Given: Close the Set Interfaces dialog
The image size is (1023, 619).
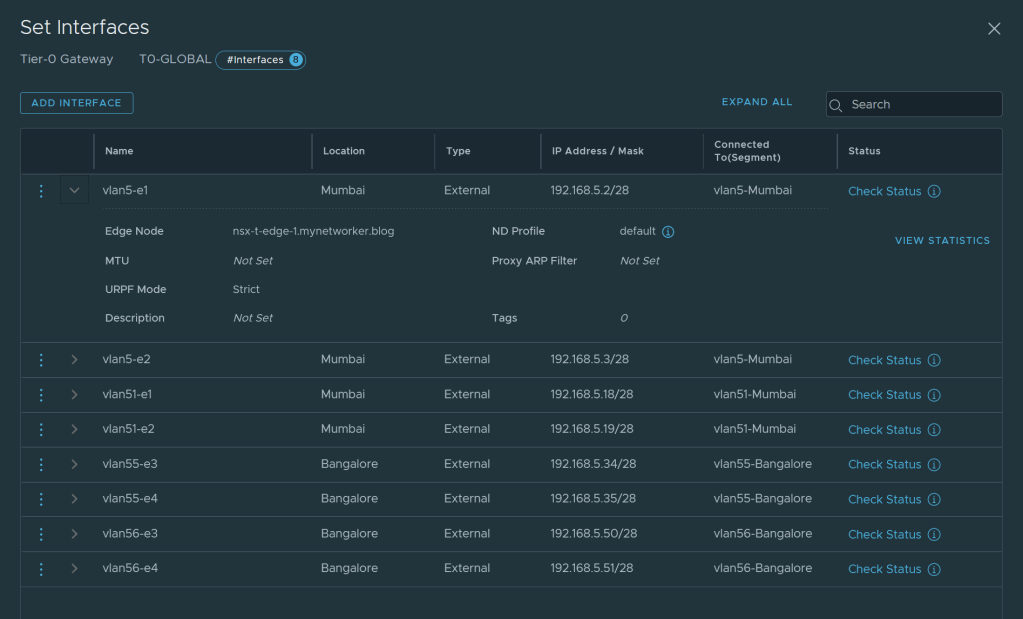Looking at the screenshot, I should 993,29.
